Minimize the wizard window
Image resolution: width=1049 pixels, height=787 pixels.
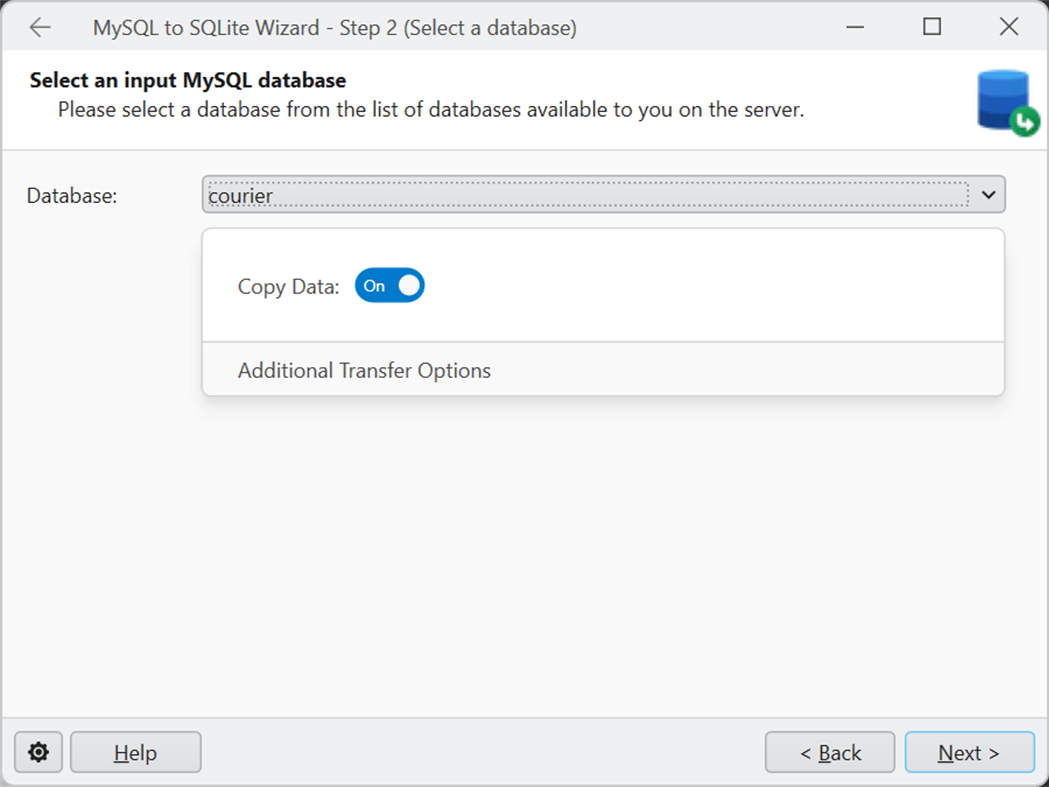pos(855,27)
